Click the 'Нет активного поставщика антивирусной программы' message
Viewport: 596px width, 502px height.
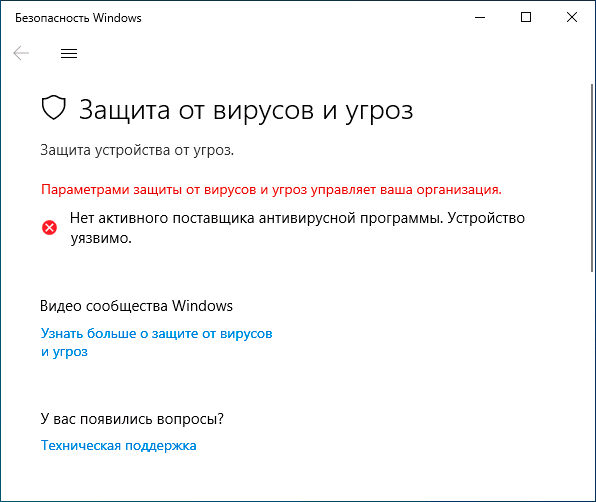[x=298, y=228]
